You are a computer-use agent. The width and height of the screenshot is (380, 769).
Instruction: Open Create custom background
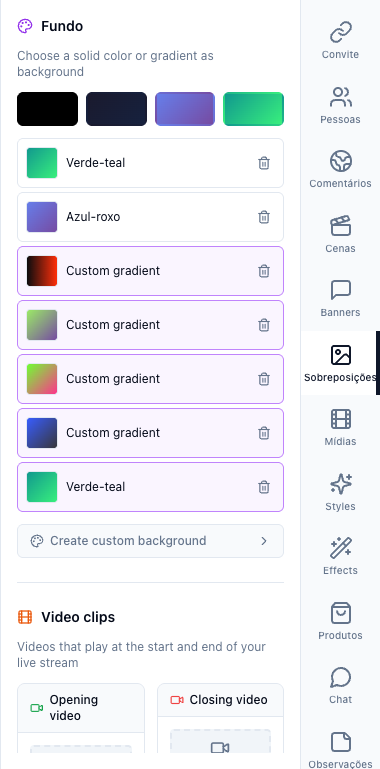click(151, 541)
